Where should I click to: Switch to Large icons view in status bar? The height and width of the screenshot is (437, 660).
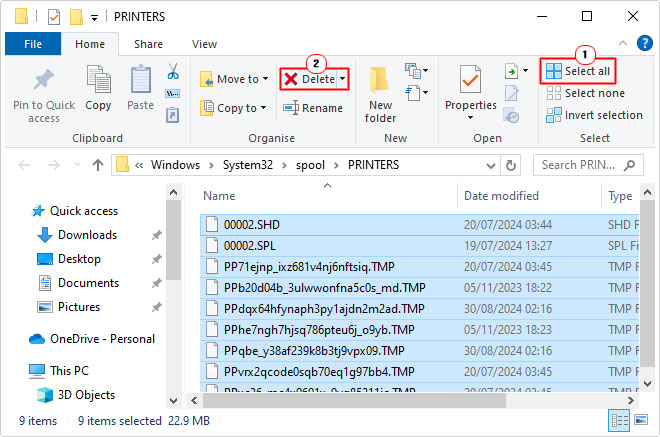click(x=641, y=420)
